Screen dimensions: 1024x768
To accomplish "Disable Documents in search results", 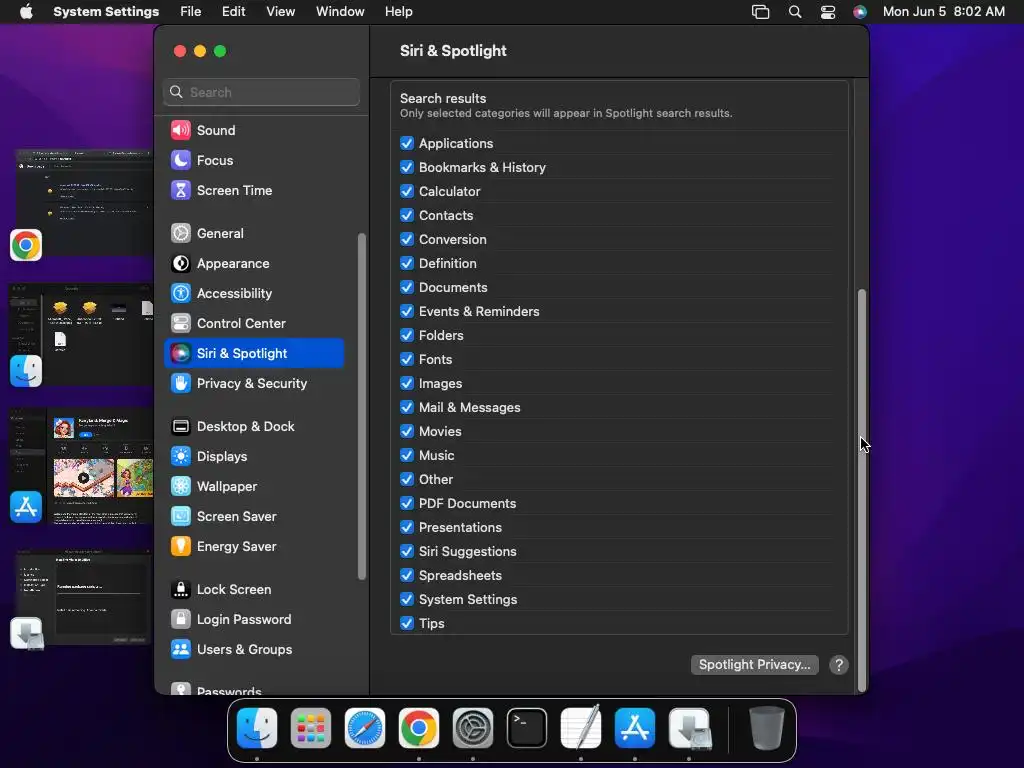I will pos(407,287).
